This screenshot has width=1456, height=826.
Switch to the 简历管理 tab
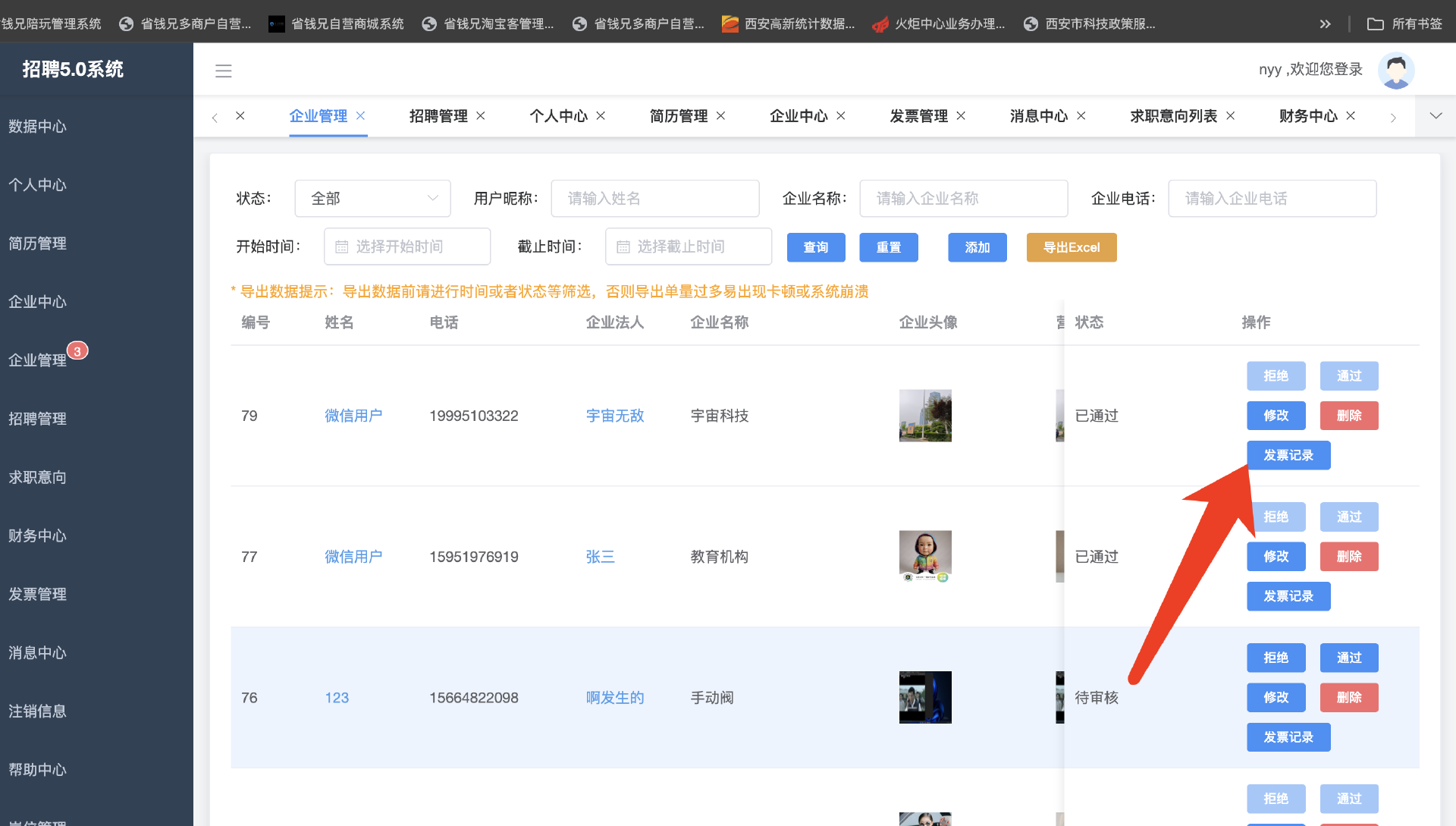point(678,116)
